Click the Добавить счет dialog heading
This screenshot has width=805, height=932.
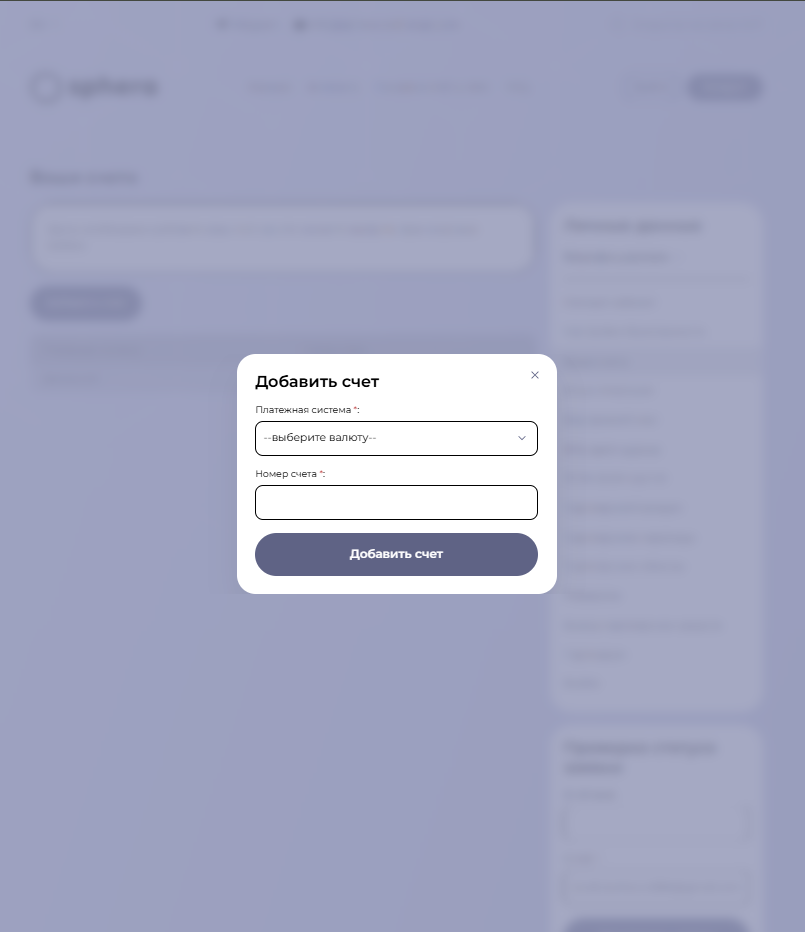(317, 381)
